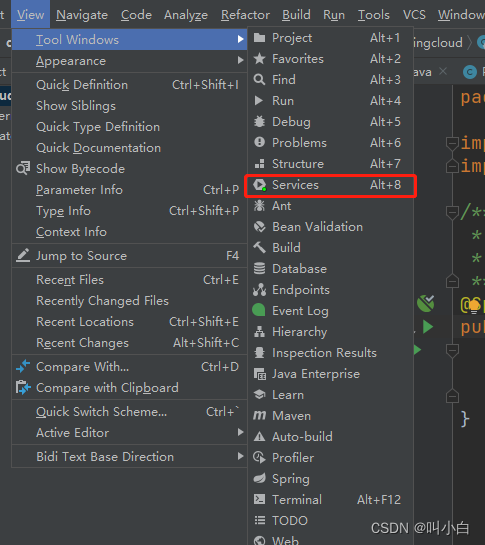Click the TODO list icon
Image resolution: width=485 pixels, height=545 pixels.
[x=259, y=520]
